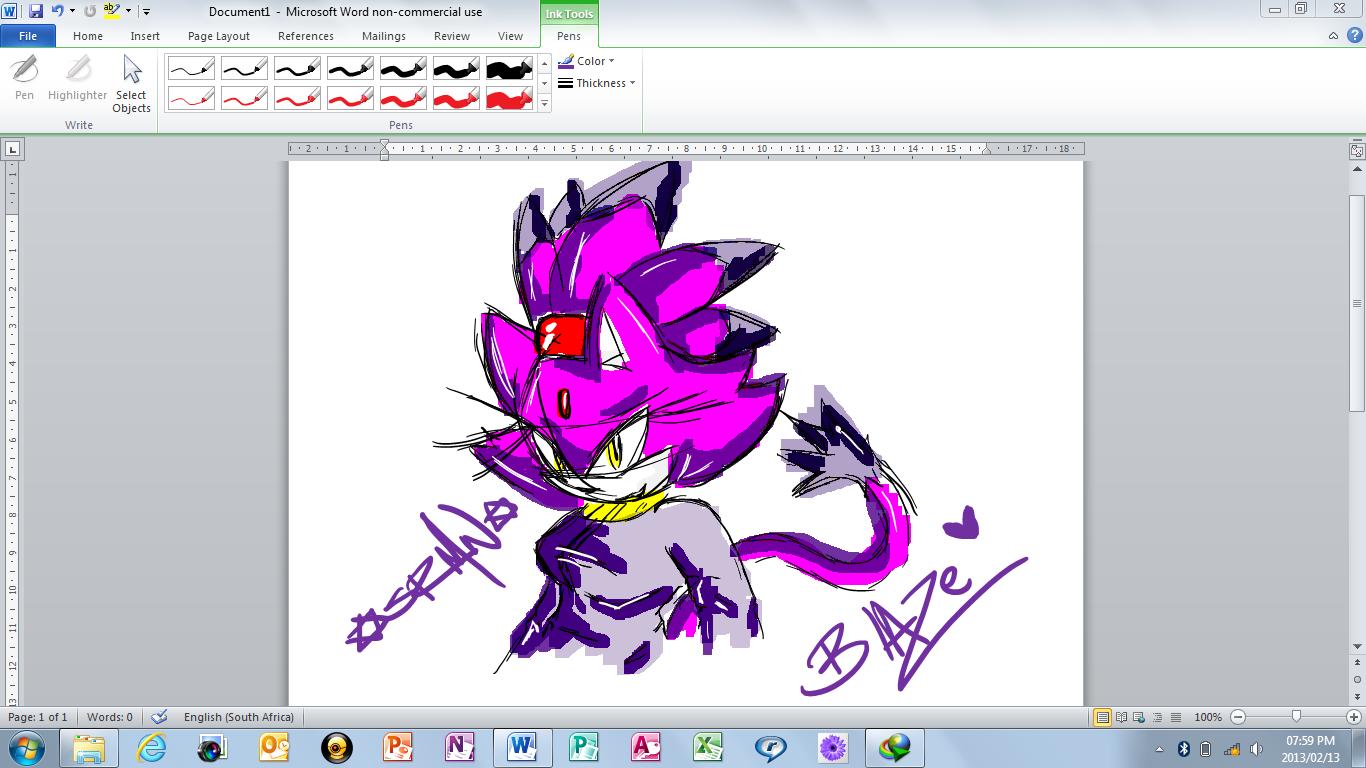This screenshot has width=1366, height=768.
Task: Open Publisher from the taskbar
Action: coord(584,748)
